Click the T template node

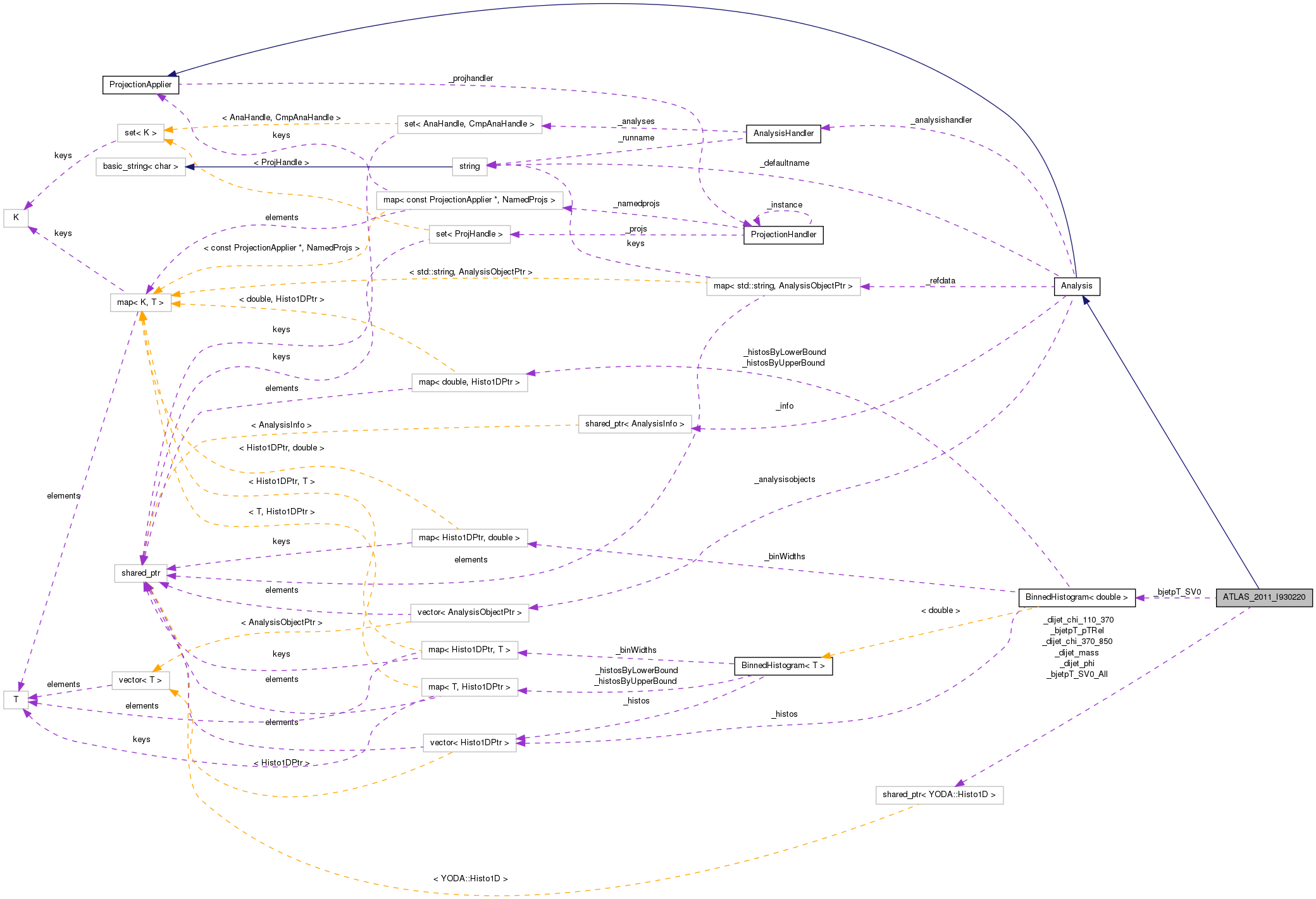[16, 700]
